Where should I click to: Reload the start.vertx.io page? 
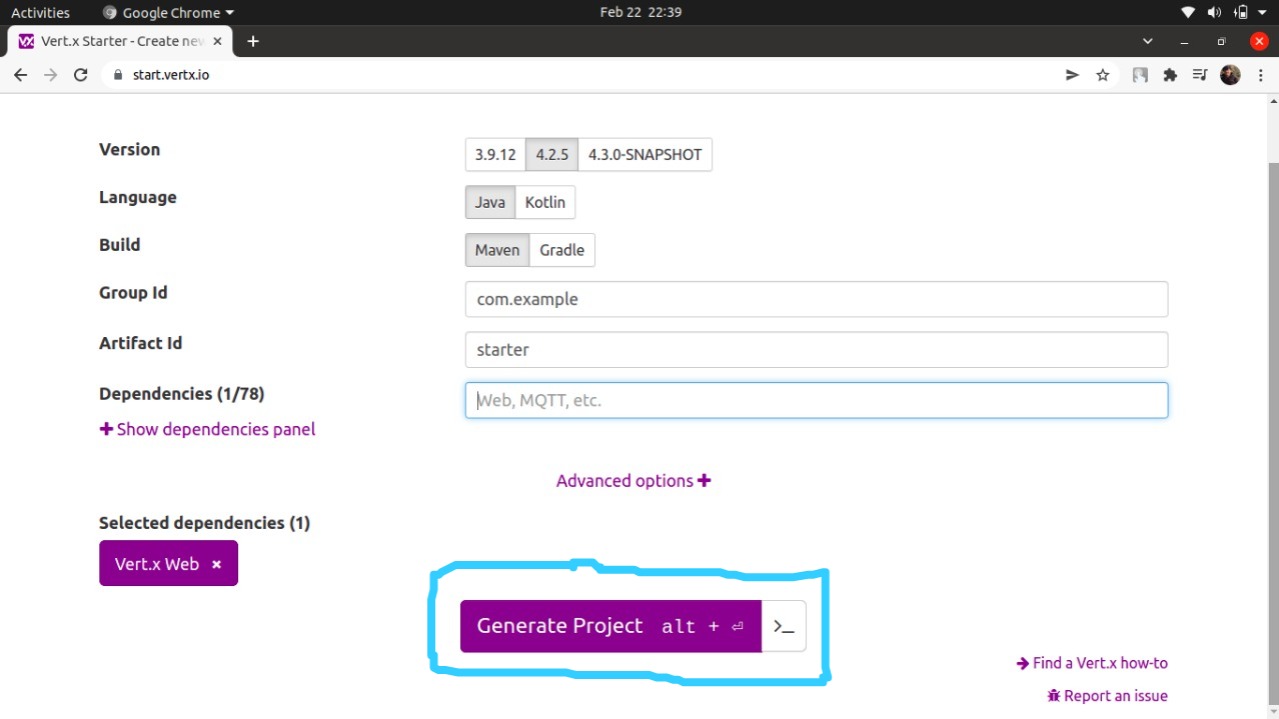pos(81,75)
